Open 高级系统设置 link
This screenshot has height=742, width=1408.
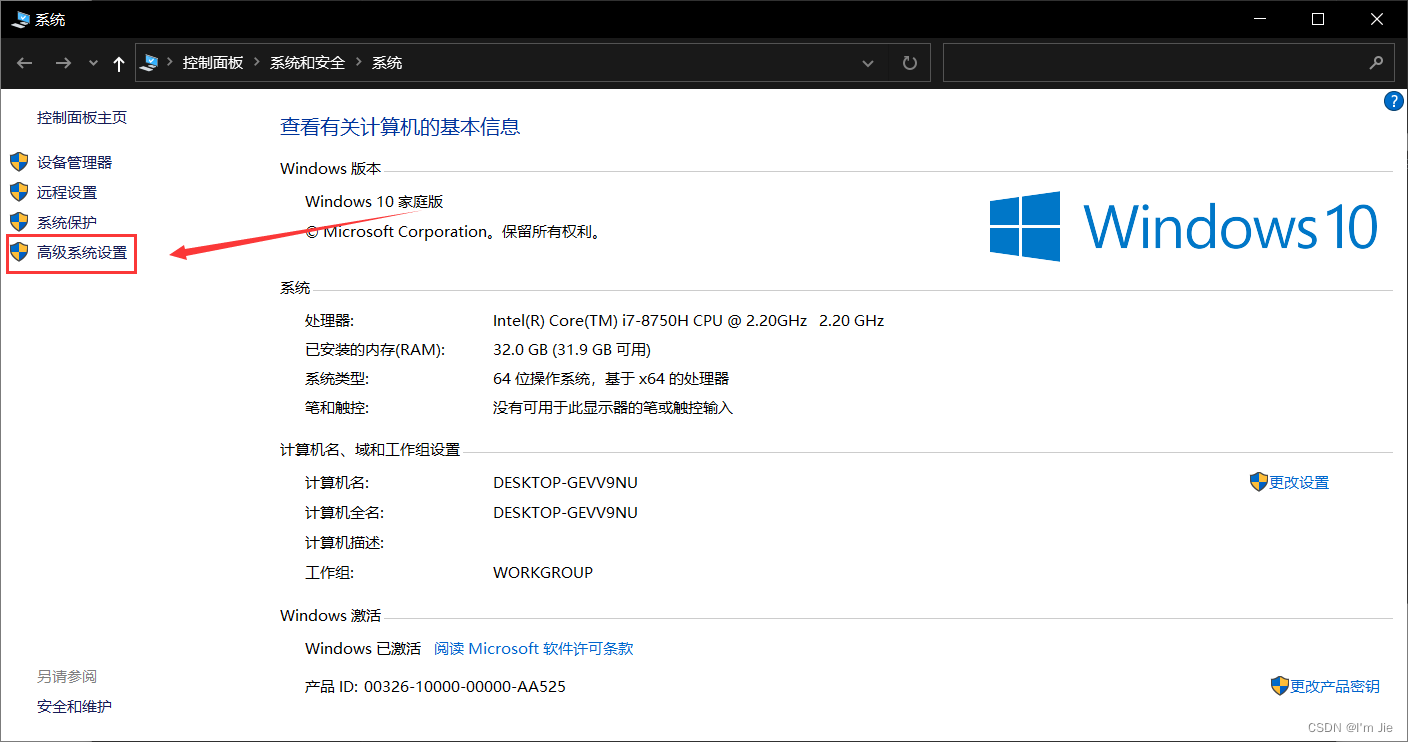pyautogui.click(x=82, y=253)
